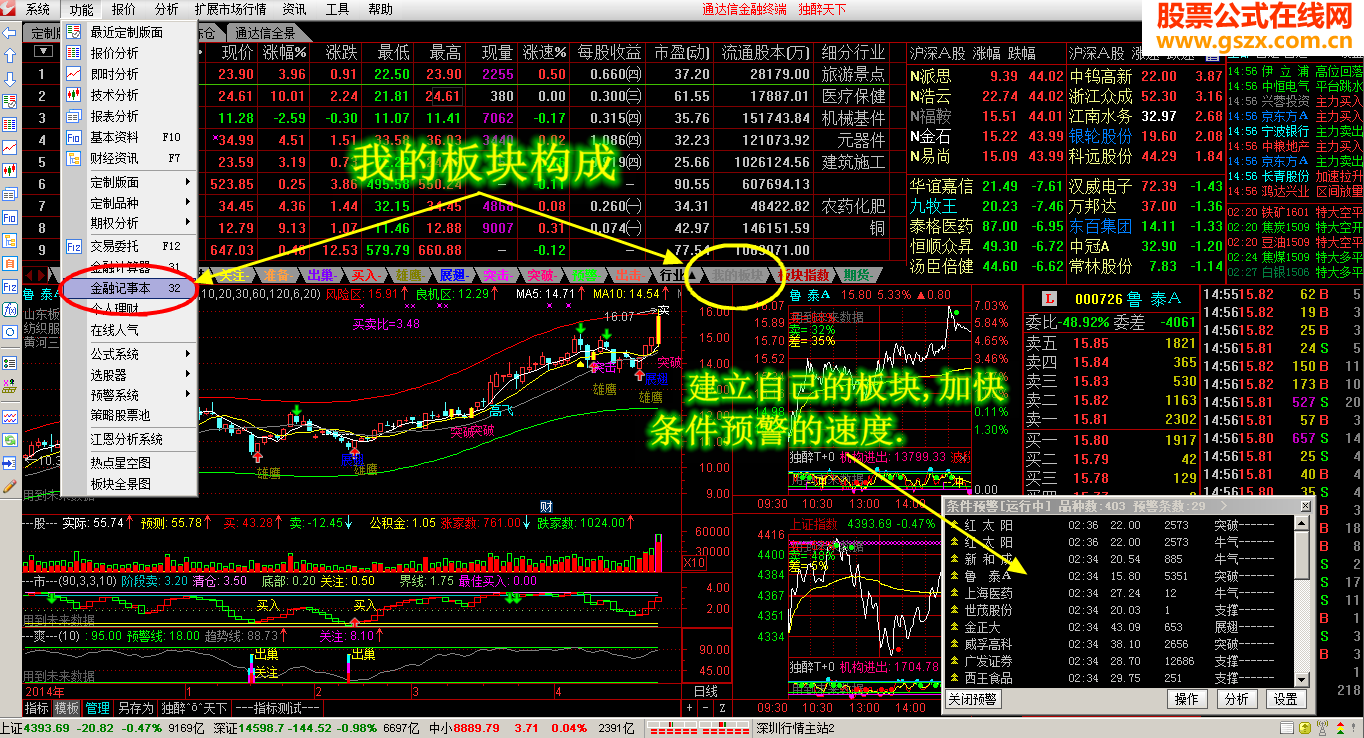Click the 财经资讯 icon in menu
This screenshot has width=1364, height=738.
point(74,158)
